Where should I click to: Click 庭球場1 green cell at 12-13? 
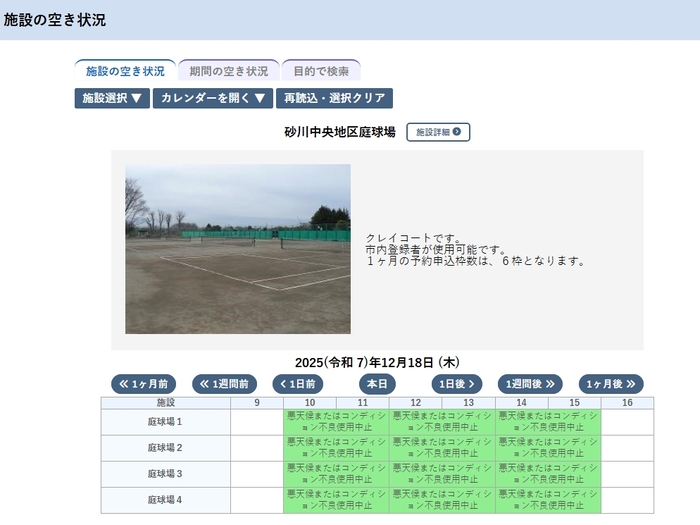(442, 422)
